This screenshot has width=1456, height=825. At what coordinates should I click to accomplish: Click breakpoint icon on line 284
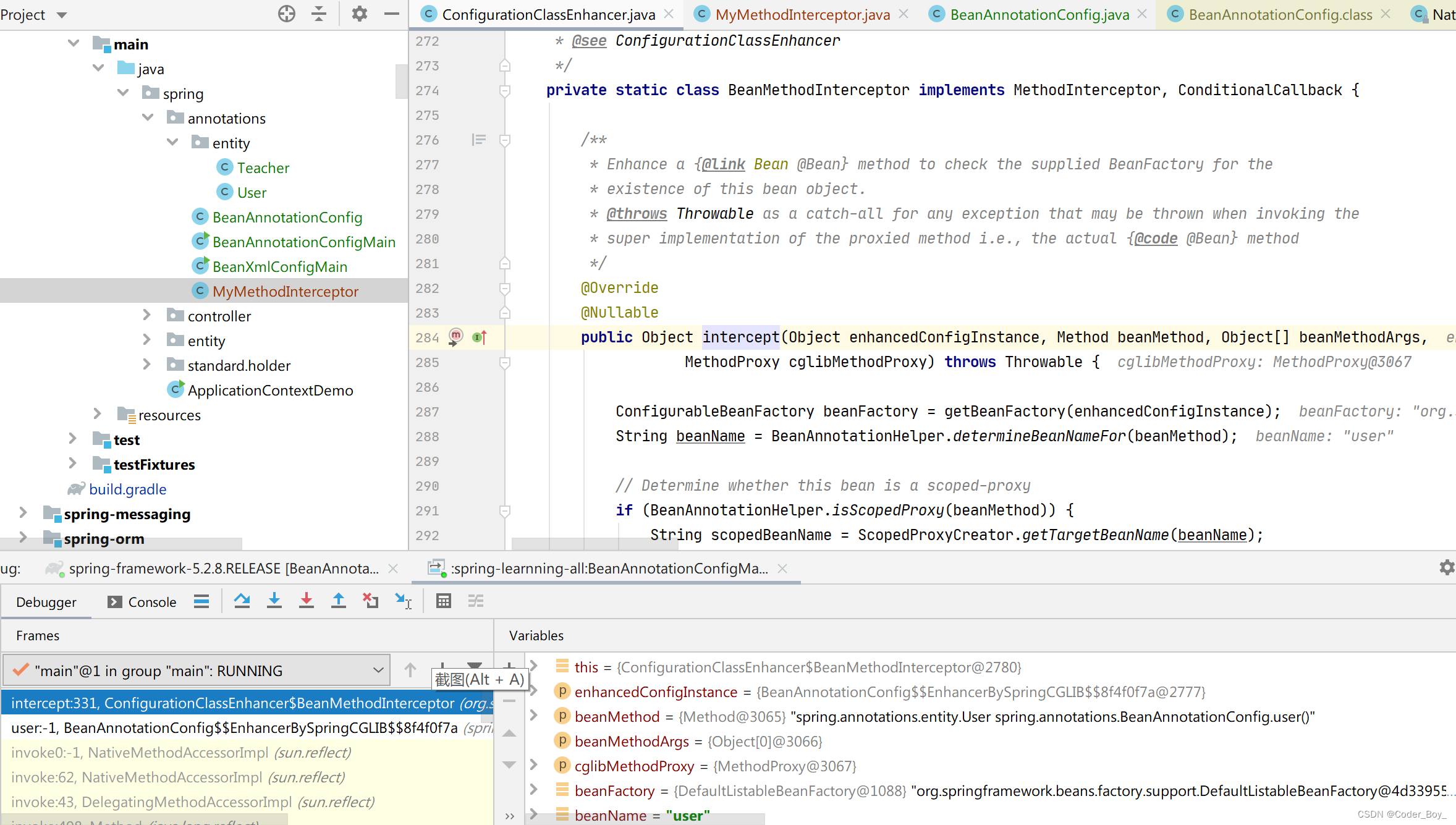click(455, 337)
